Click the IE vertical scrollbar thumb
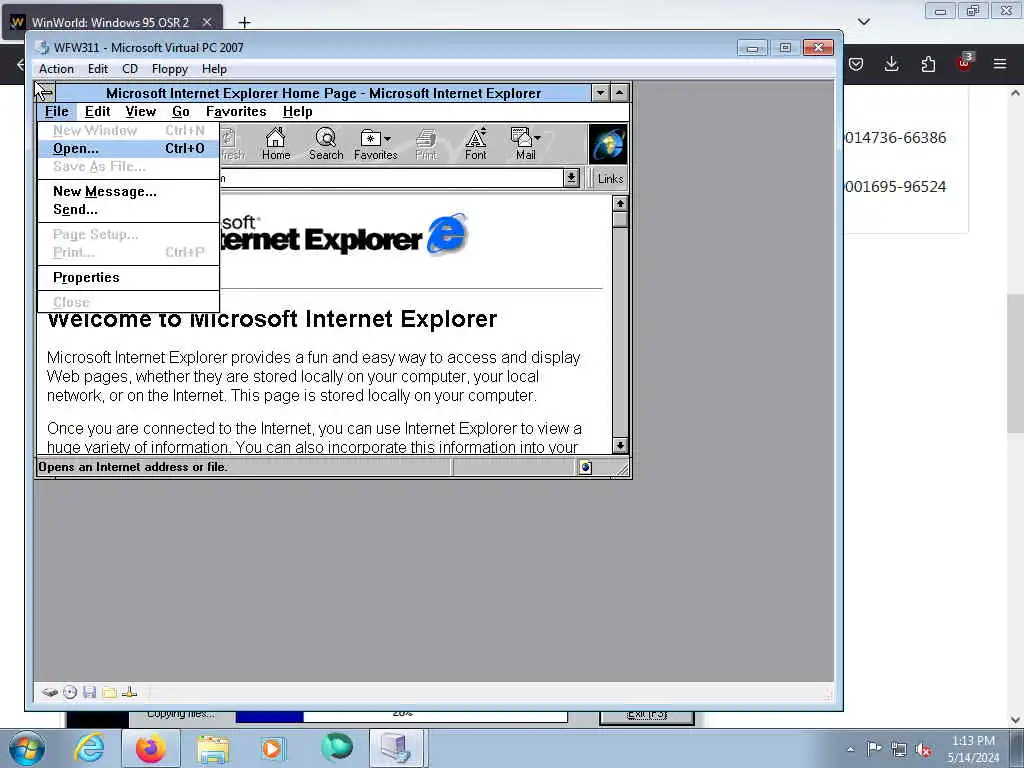Image resolution: width=1024 pixels, height=768 pixels. [620, 219]
